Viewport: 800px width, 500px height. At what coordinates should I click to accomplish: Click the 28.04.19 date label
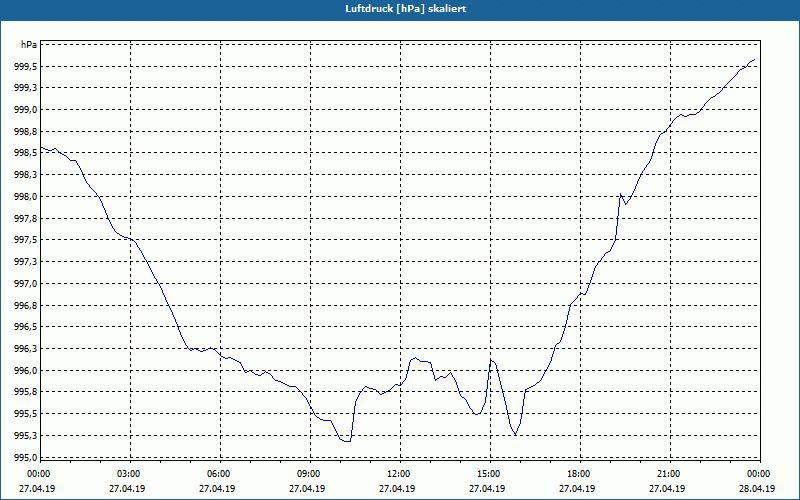coord(757,489)
